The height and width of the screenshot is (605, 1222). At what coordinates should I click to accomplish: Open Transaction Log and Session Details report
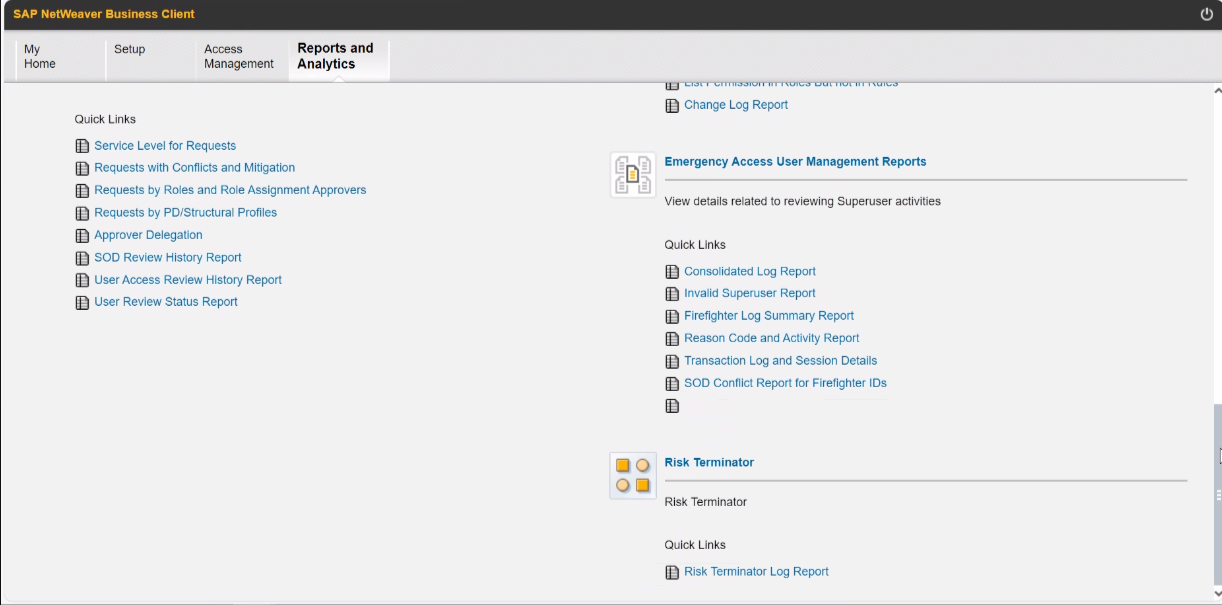[780, 361]
